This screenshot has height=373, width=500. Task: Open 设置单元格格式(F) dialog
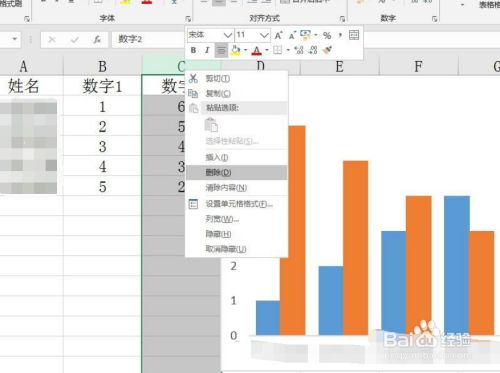click(x=236, y=204)
